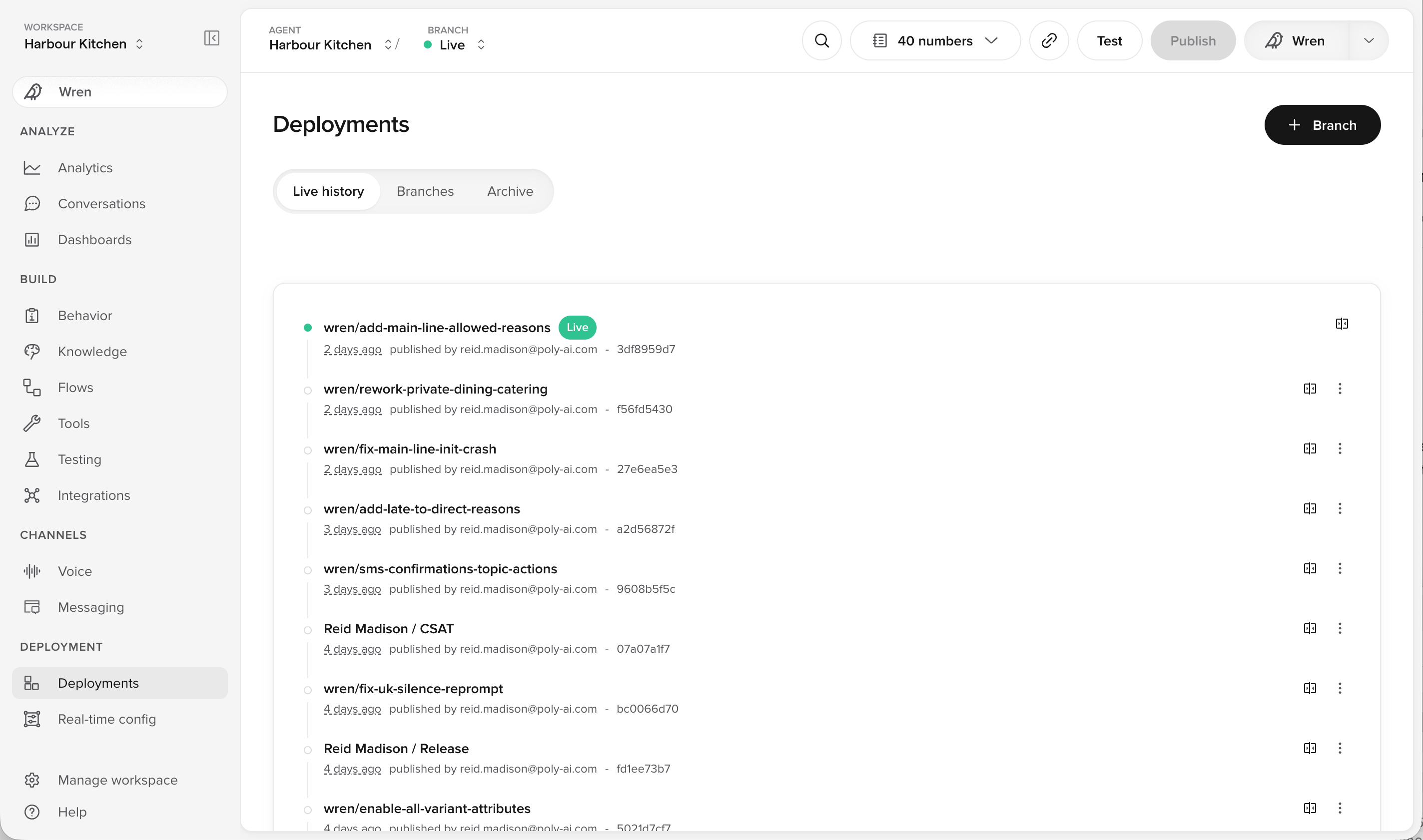The height and width of the screenshot is (840, 1423).
Task: Open three-dot menu for wren/fix-main-line-init-crash
Action: pos(1339,448)
